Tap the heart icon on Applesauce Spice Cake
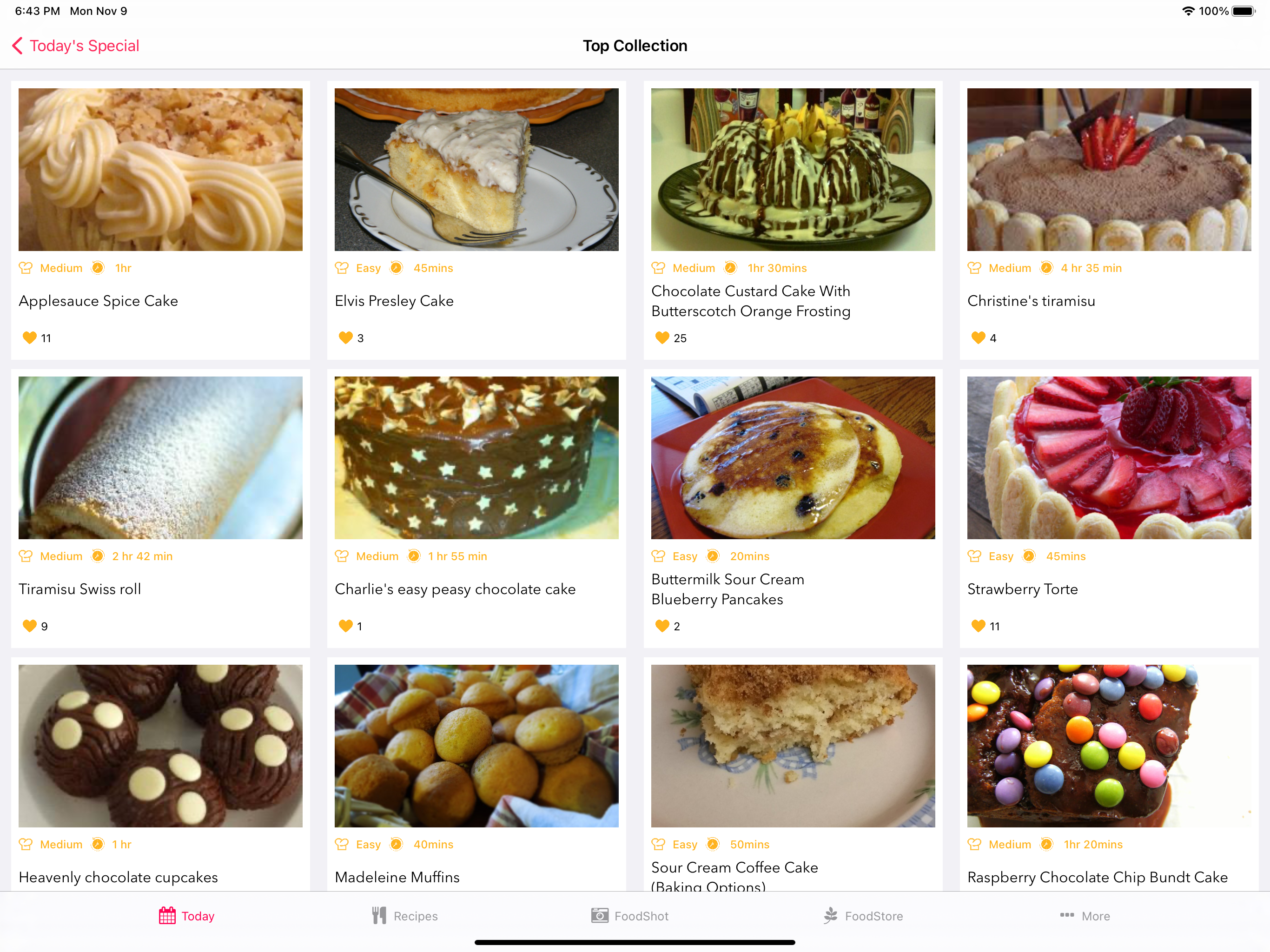Image resolution: width=1270 pixels, height=952 pixels. click(x=29, y=337)
